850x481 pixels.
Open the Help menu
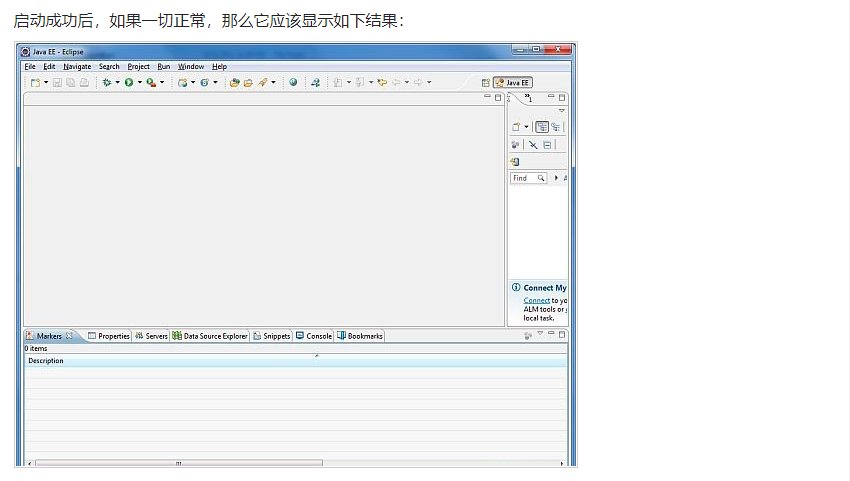[x=219, y=67]
